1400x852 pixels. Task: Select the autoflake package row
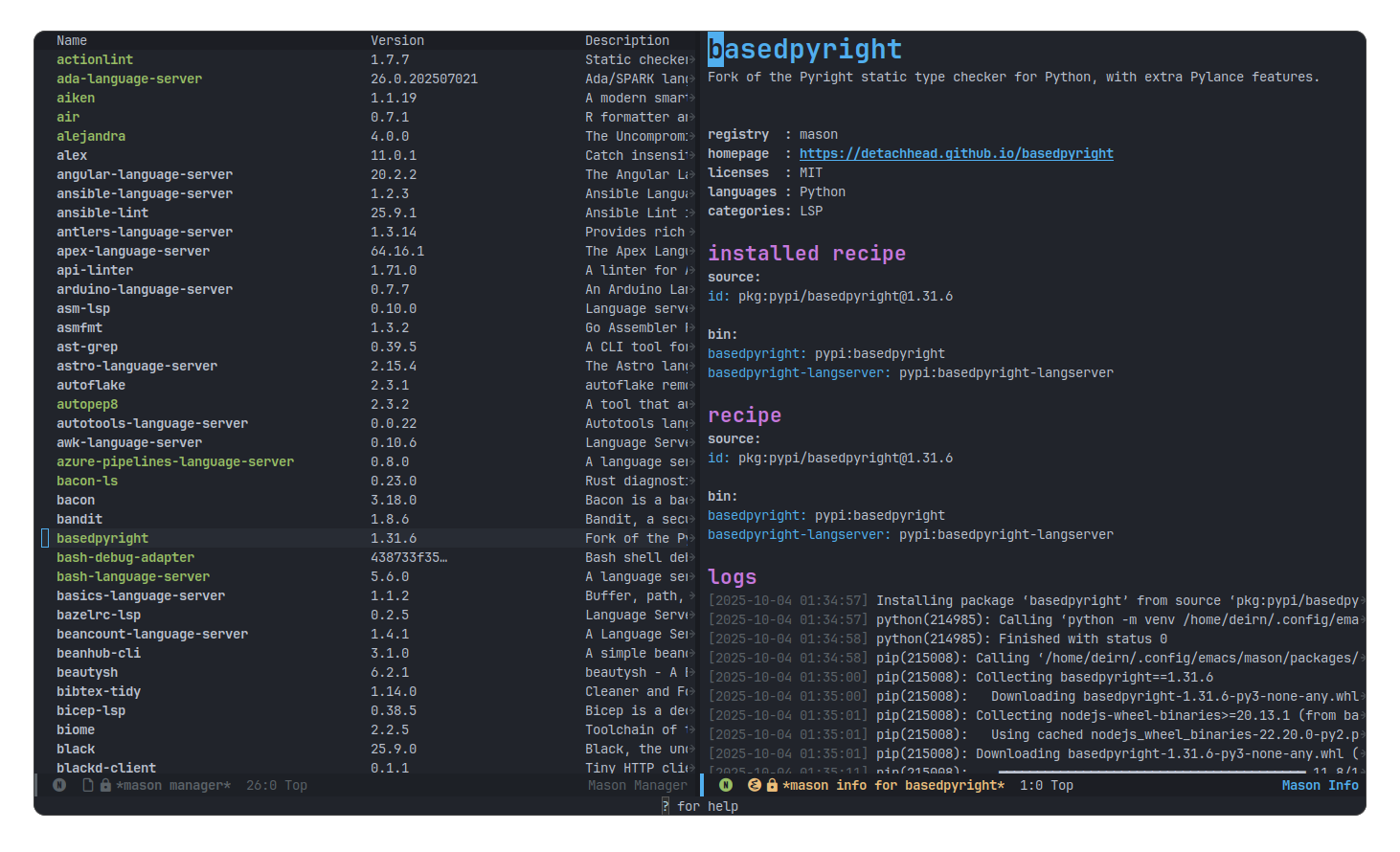(368, 385)
